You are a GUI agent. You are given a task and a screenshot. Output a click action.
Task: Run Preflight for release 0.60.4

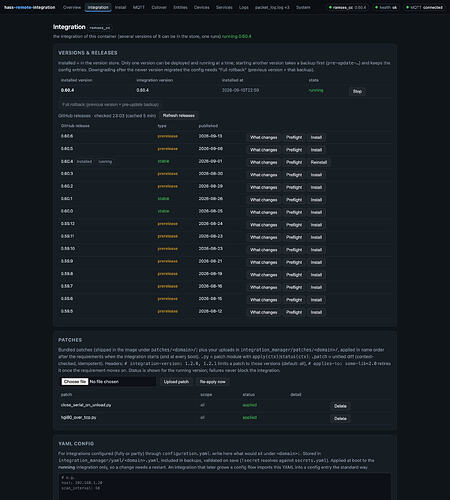(x=294, y=162)
